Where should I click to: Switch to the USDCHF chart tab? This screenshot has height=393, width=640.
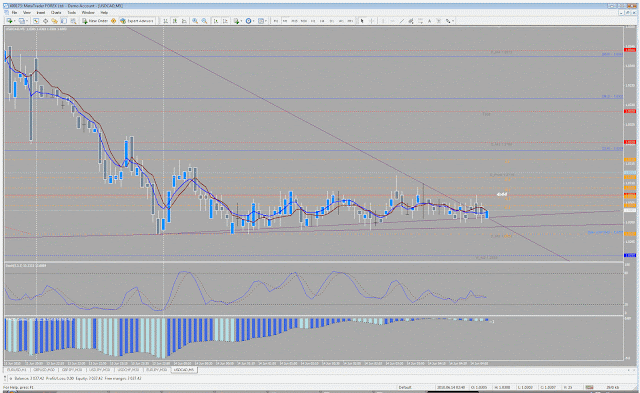coord(129,370)
